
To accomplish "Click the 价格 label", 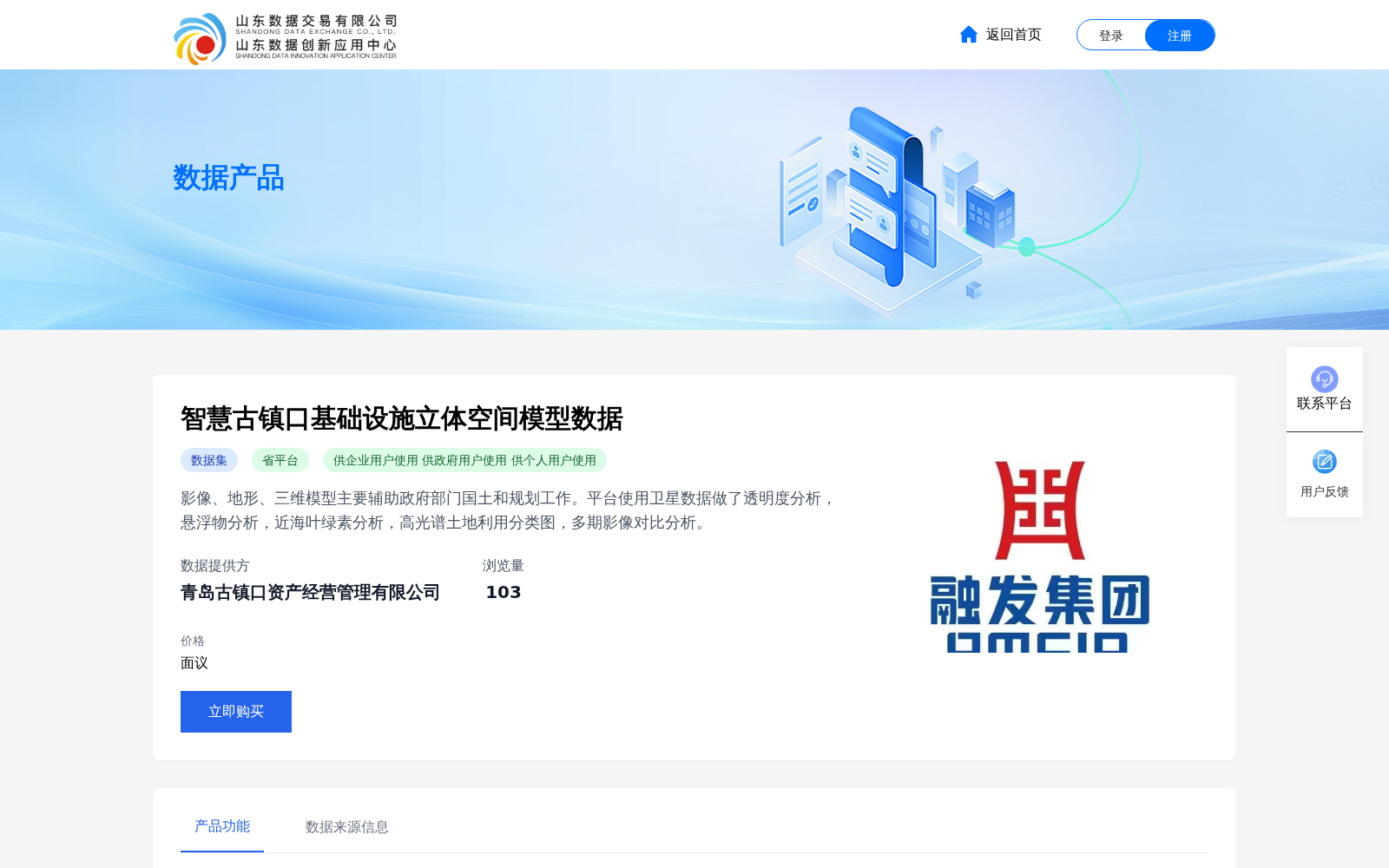I will pos(193,641).
